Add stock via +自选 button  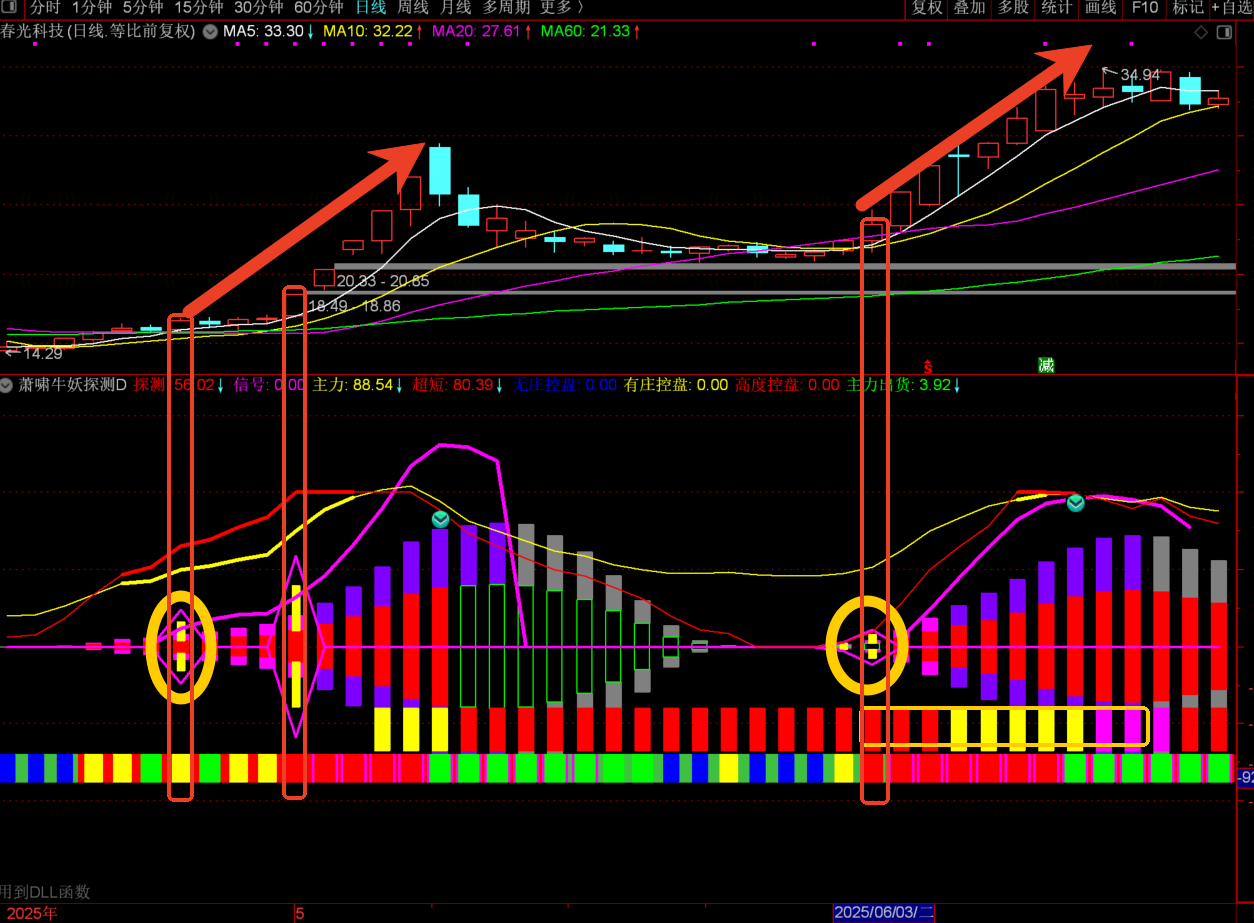(x=1232, y=8)
